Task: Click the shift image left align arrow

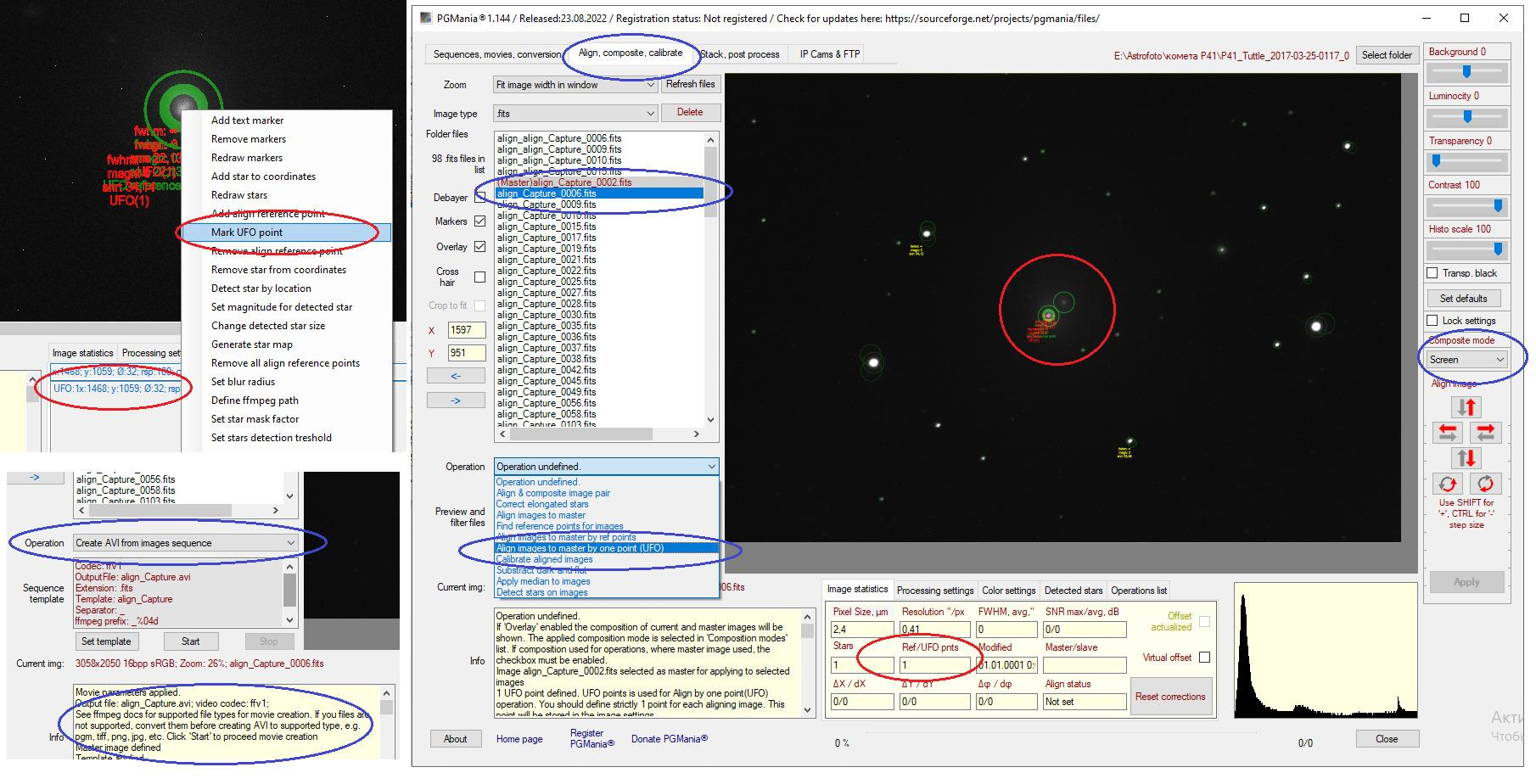Action: [x=1448, y=433]
